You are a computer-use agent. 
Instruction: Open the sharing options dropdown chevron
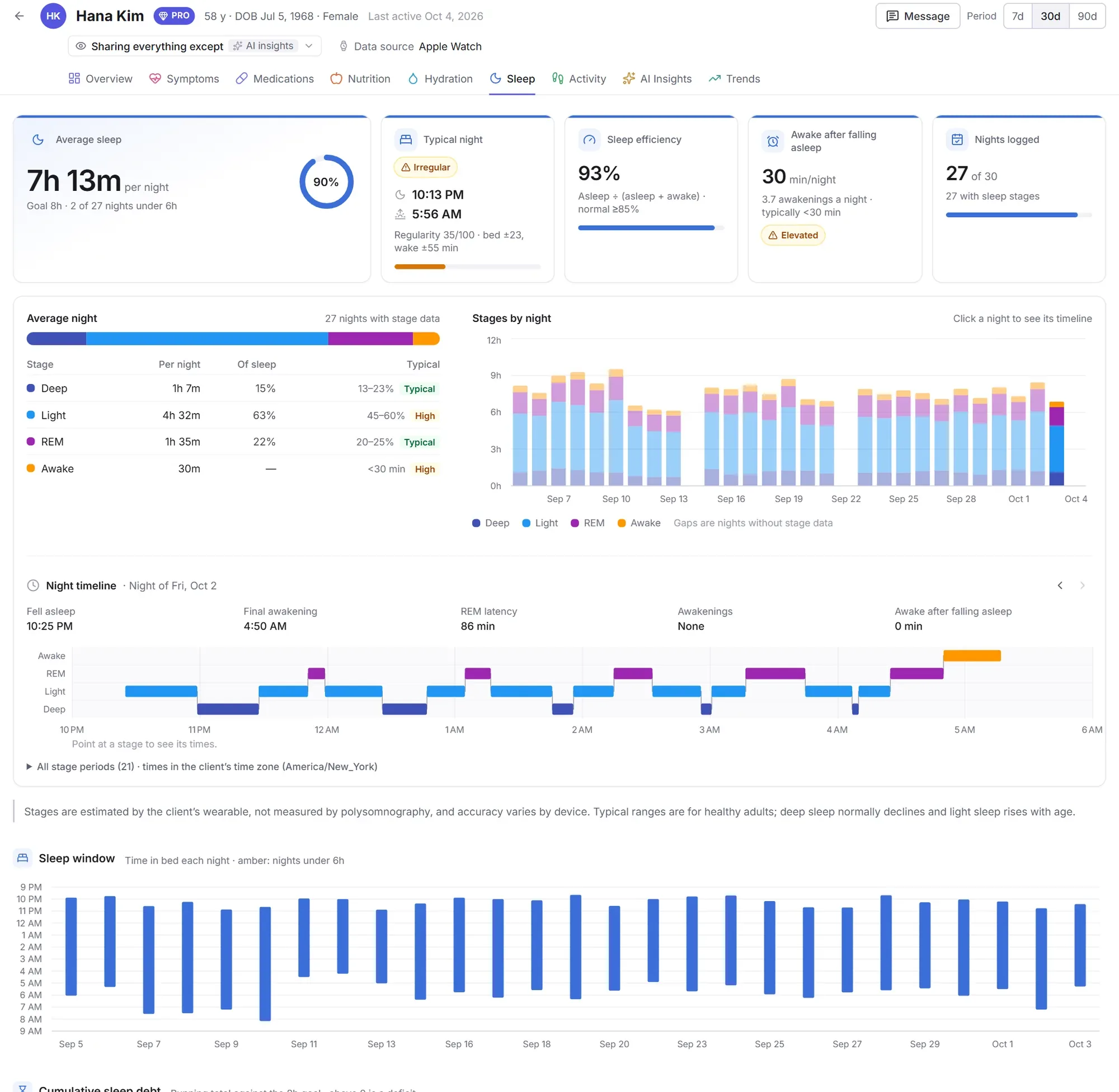309,46
